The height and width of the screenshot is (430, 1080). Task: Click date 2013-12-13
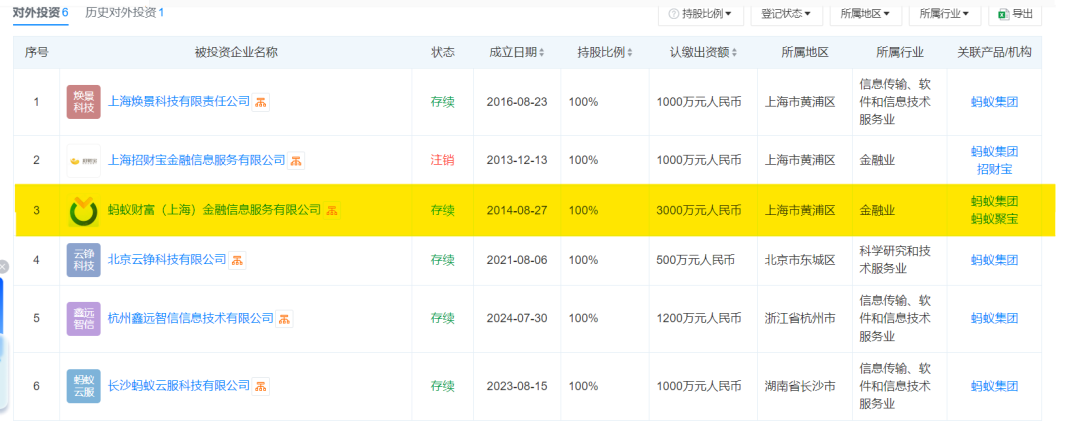[x=517, y=161]
